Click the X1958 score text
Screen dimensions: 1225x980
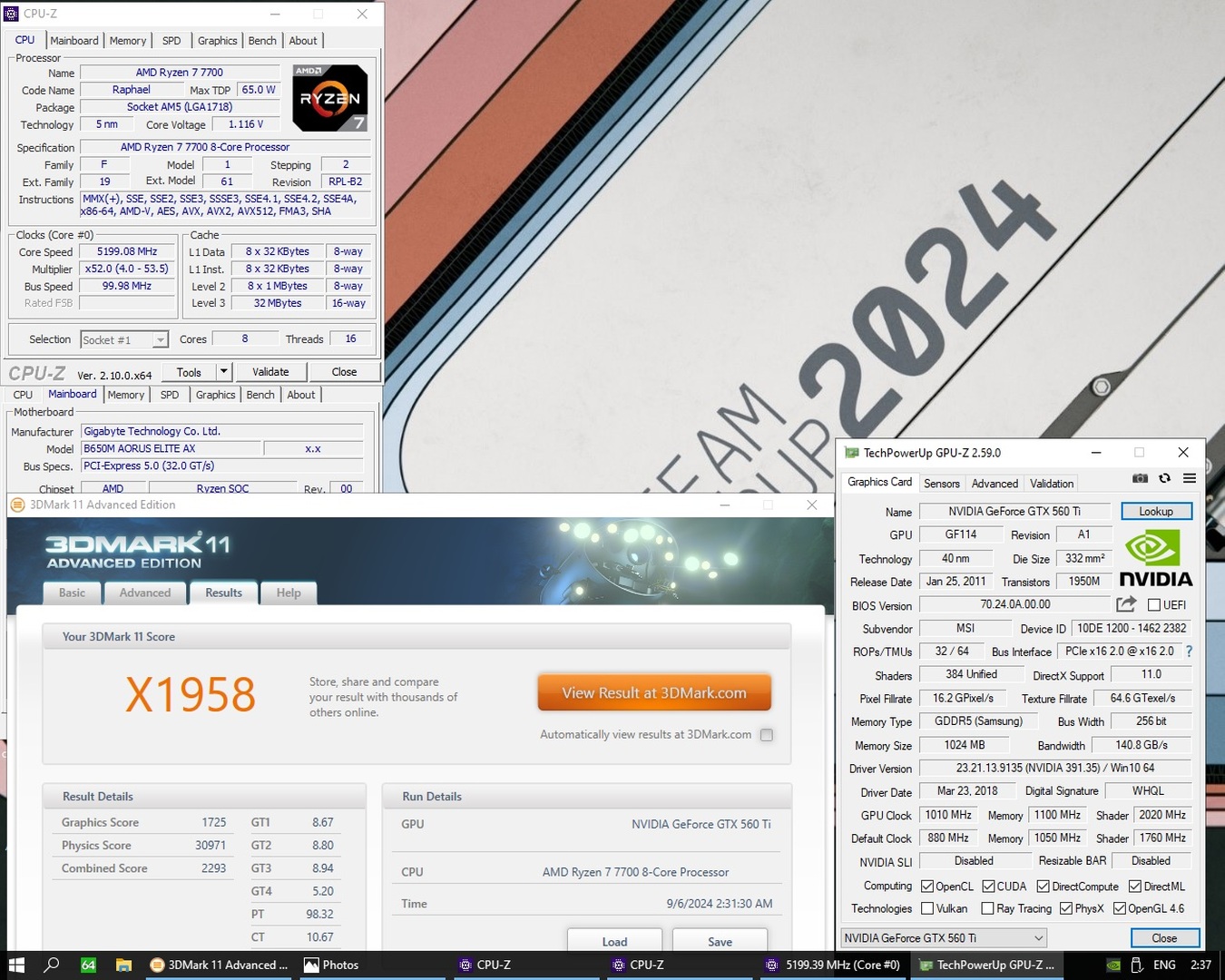(x=191, y=695)
